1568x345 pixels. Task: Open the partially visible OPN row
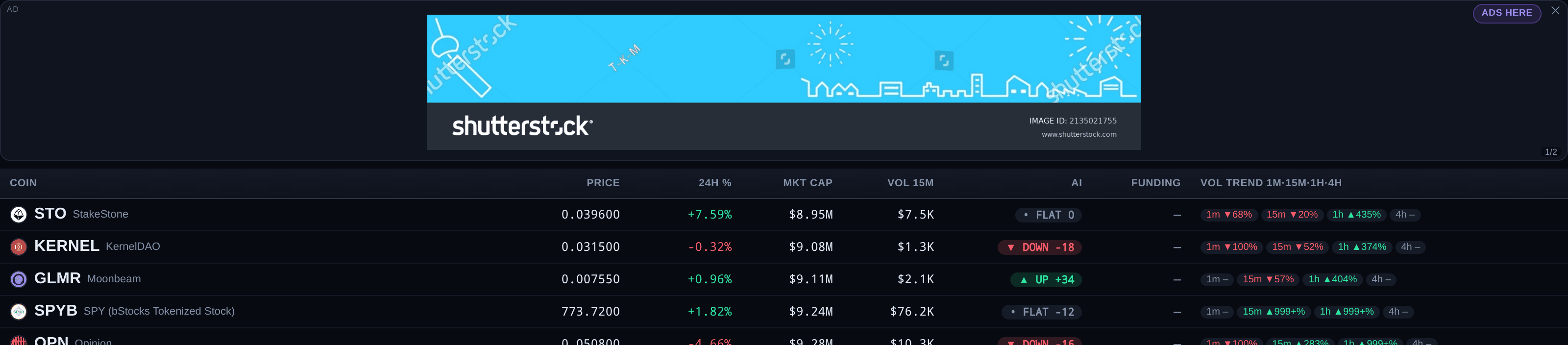pos(784,337)
